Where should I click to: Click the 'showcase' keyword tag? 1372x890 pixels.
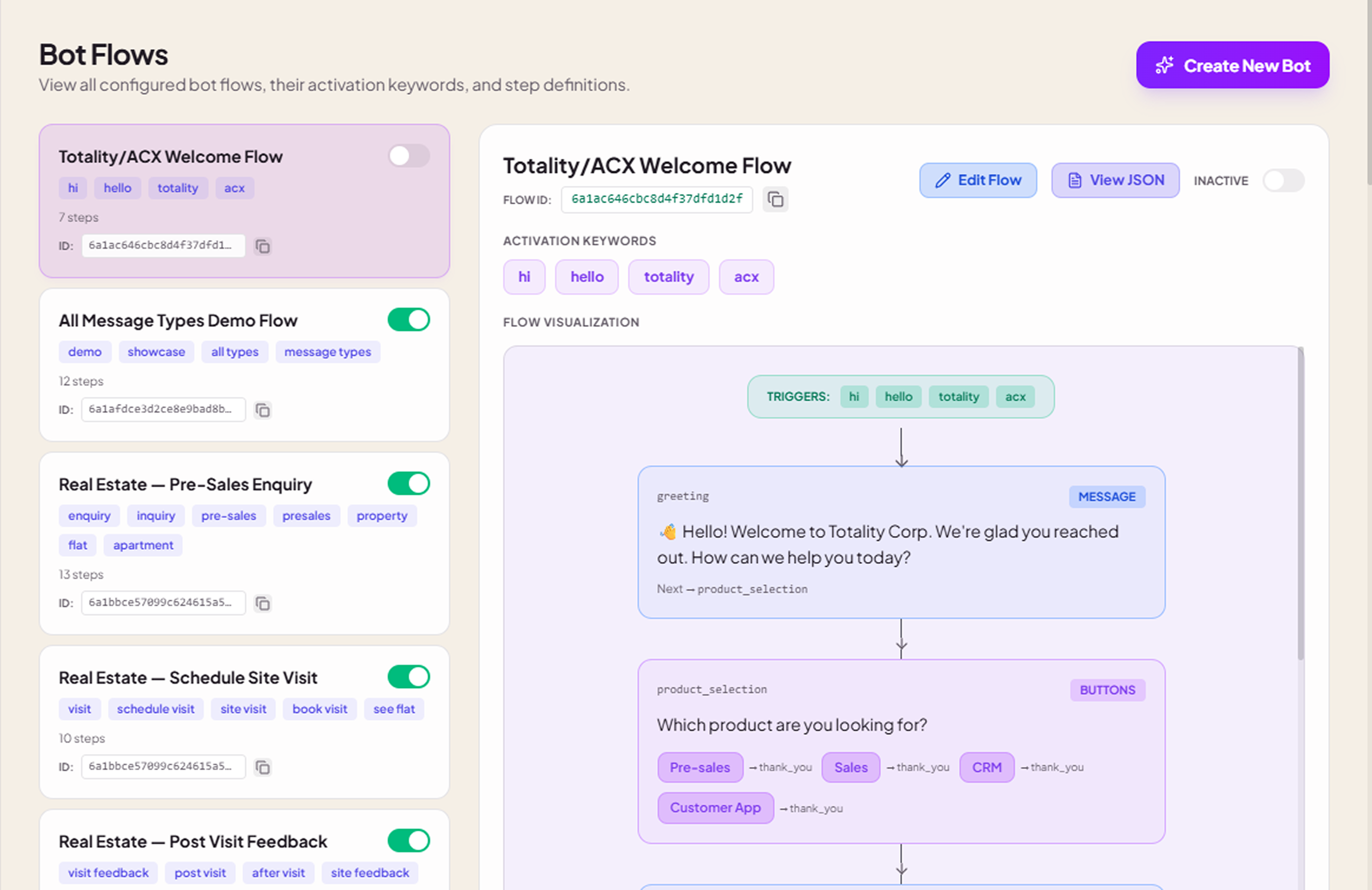tap(156, 352)
